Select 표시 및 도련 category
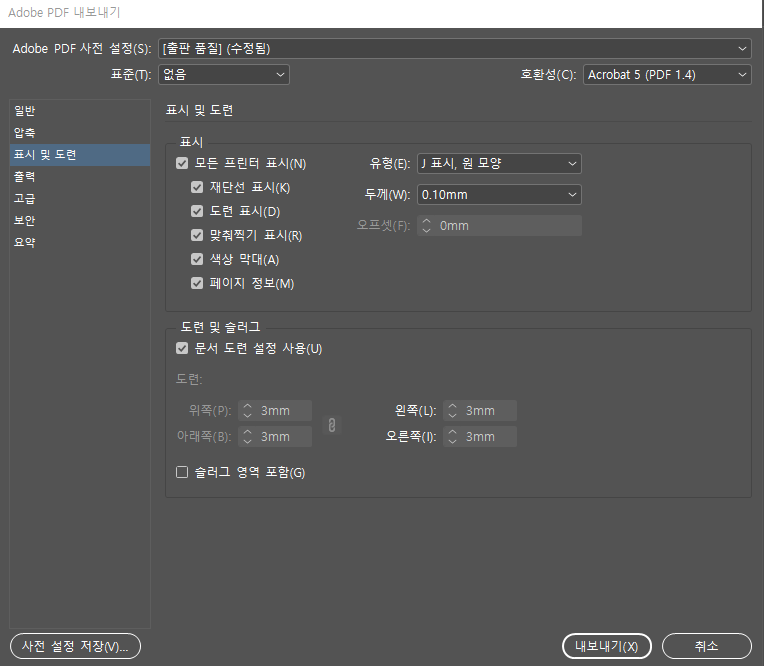Screen dimensions: 764x666 click(x=80, y=154)
